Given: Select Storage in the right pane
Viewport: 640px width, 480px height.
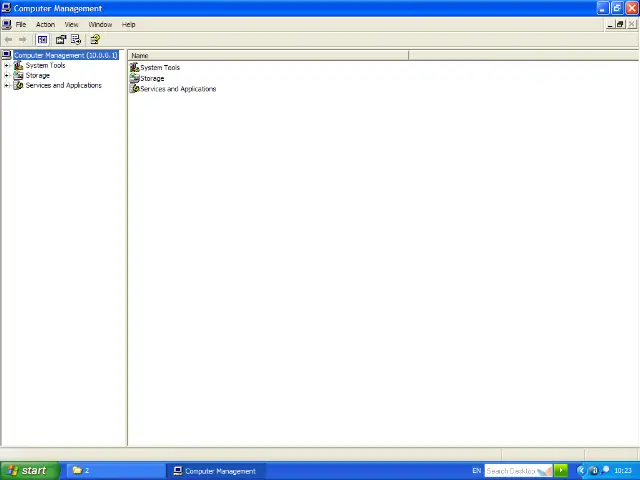Looking at the screenshot, I should 152,78.
